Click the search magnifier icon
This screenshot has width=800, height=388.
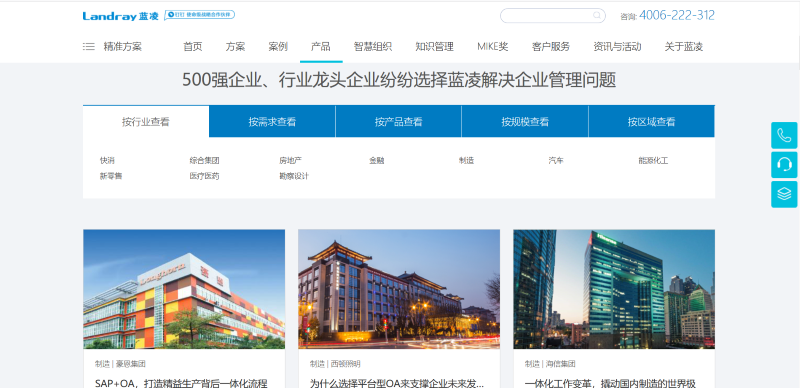596,15
